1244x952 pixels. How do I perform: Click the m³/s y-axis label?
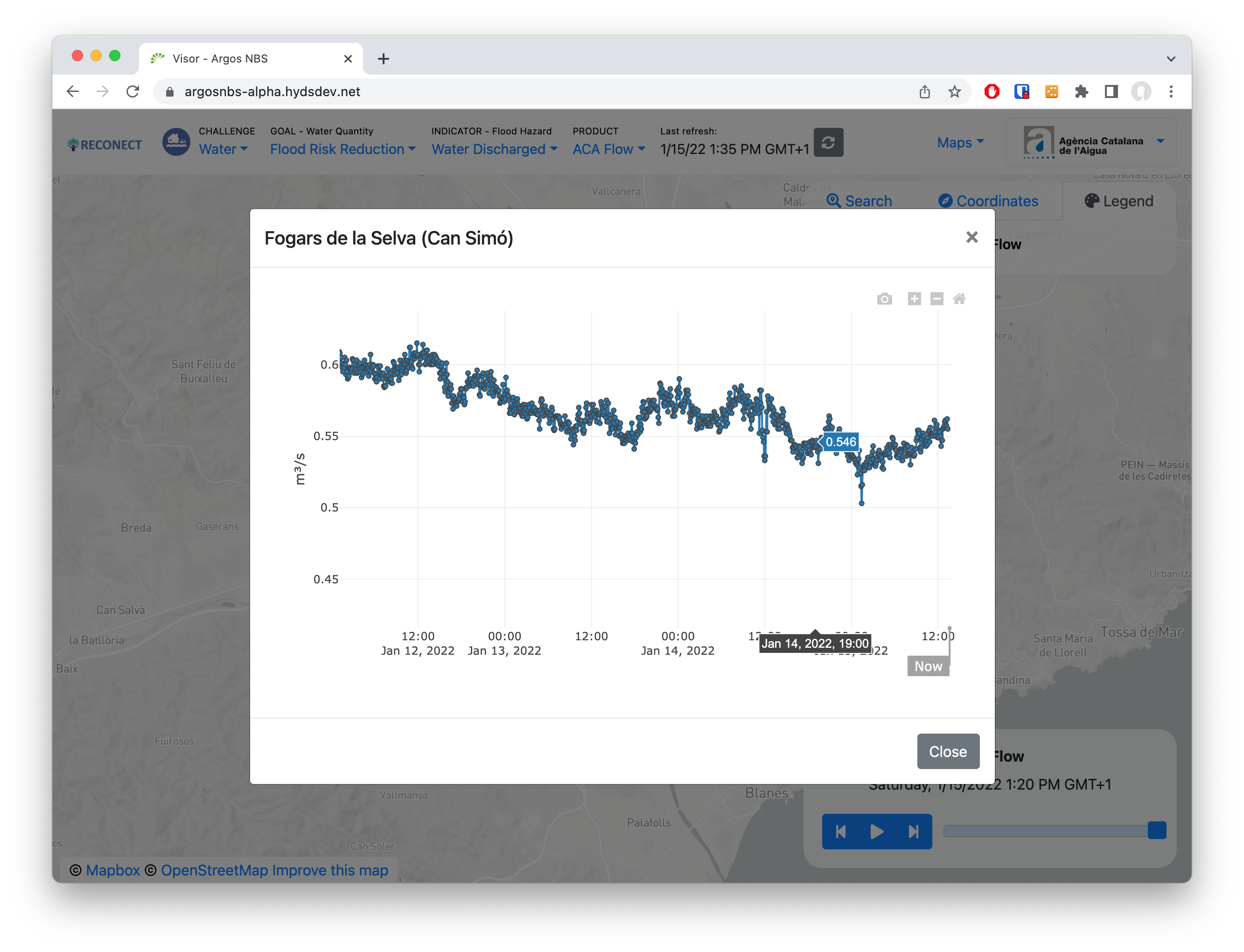click(x=300, y=469)
